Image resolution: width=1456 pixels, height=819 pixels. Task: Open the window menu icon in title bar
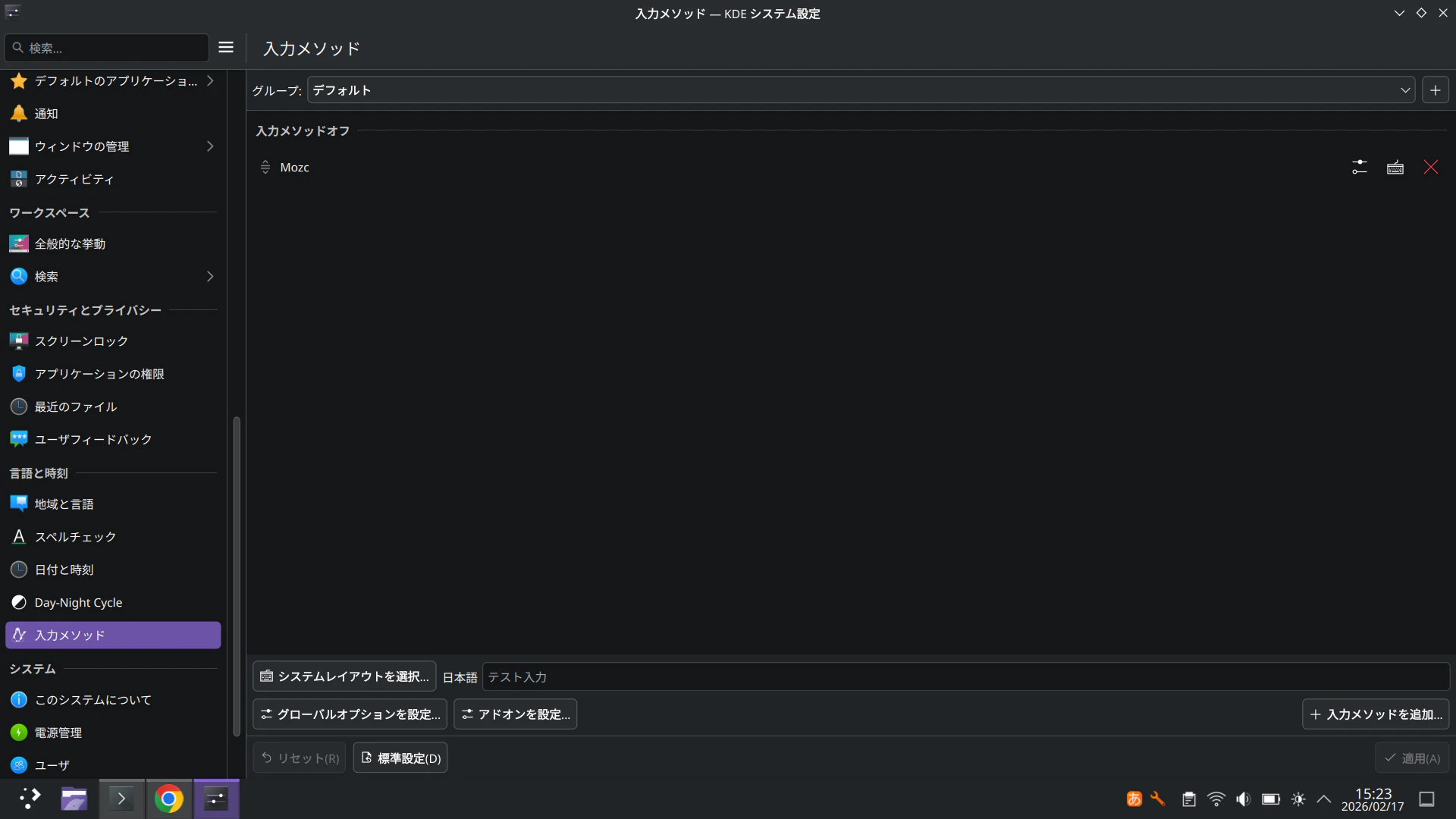[13, 12]
